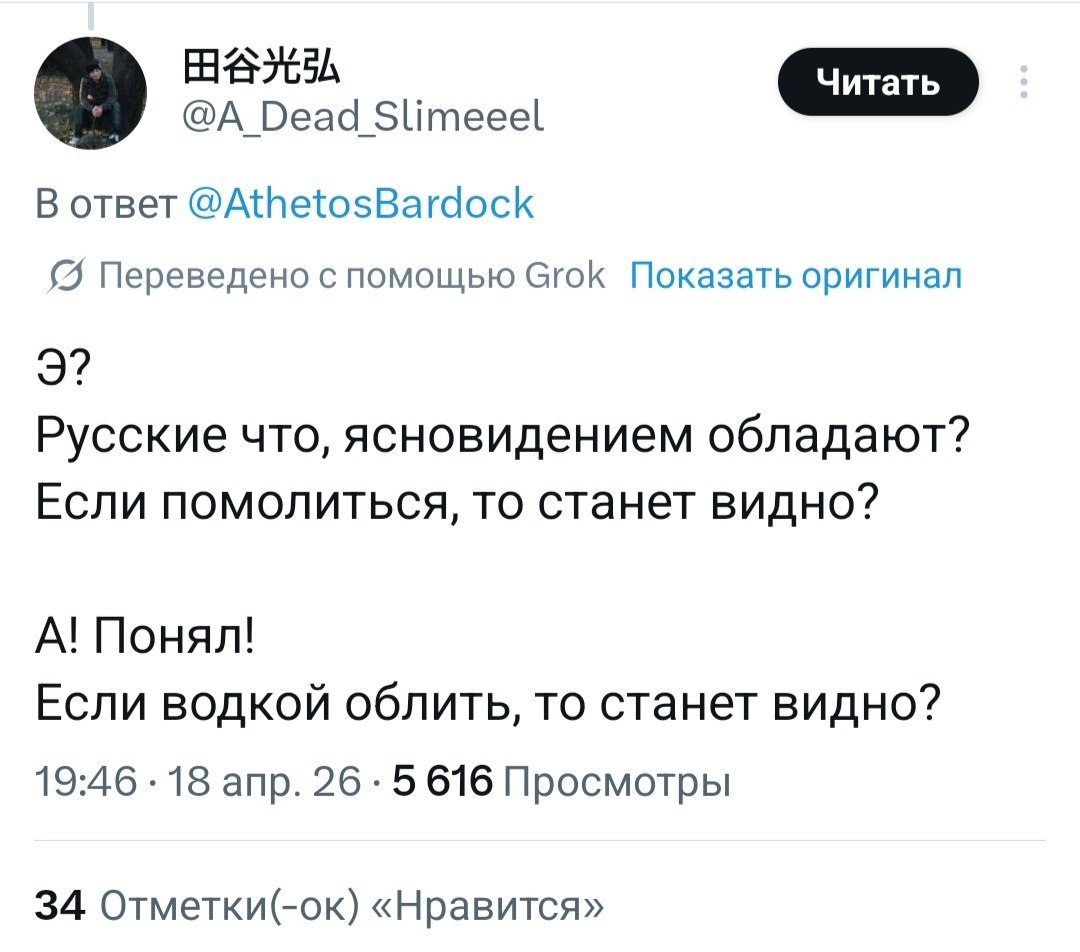Open the @A_Dead_Slimeeel handle
The height and width of the screenshot is (952, 1080).
(363, 121)
